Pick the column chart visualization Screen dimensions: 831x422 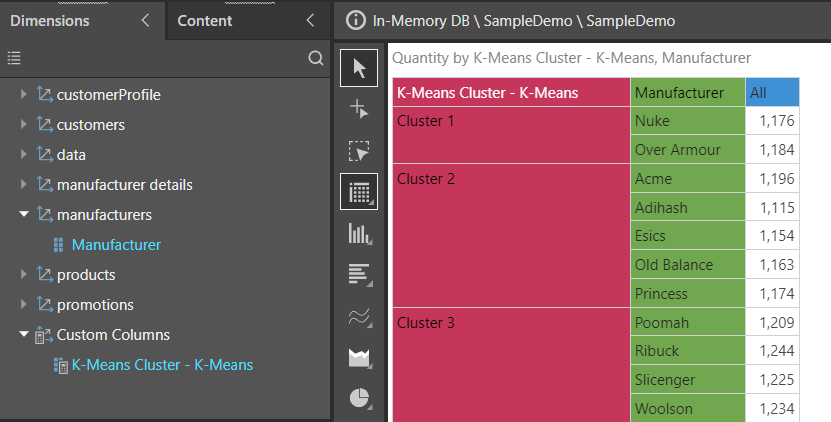tap(360, 233)
